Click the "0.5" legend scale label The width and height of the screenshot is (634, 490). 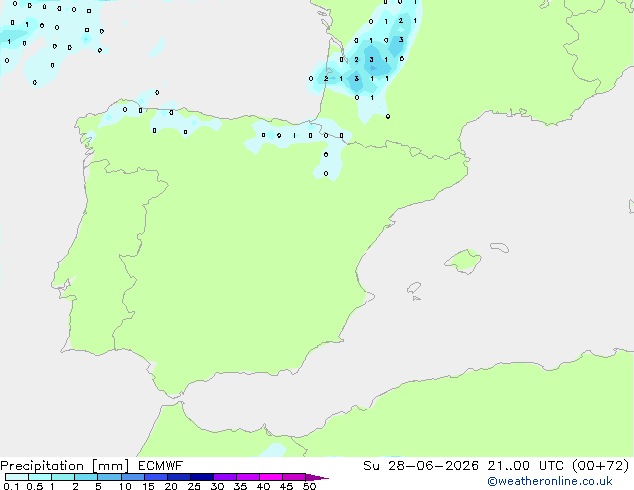pos(35,486)
